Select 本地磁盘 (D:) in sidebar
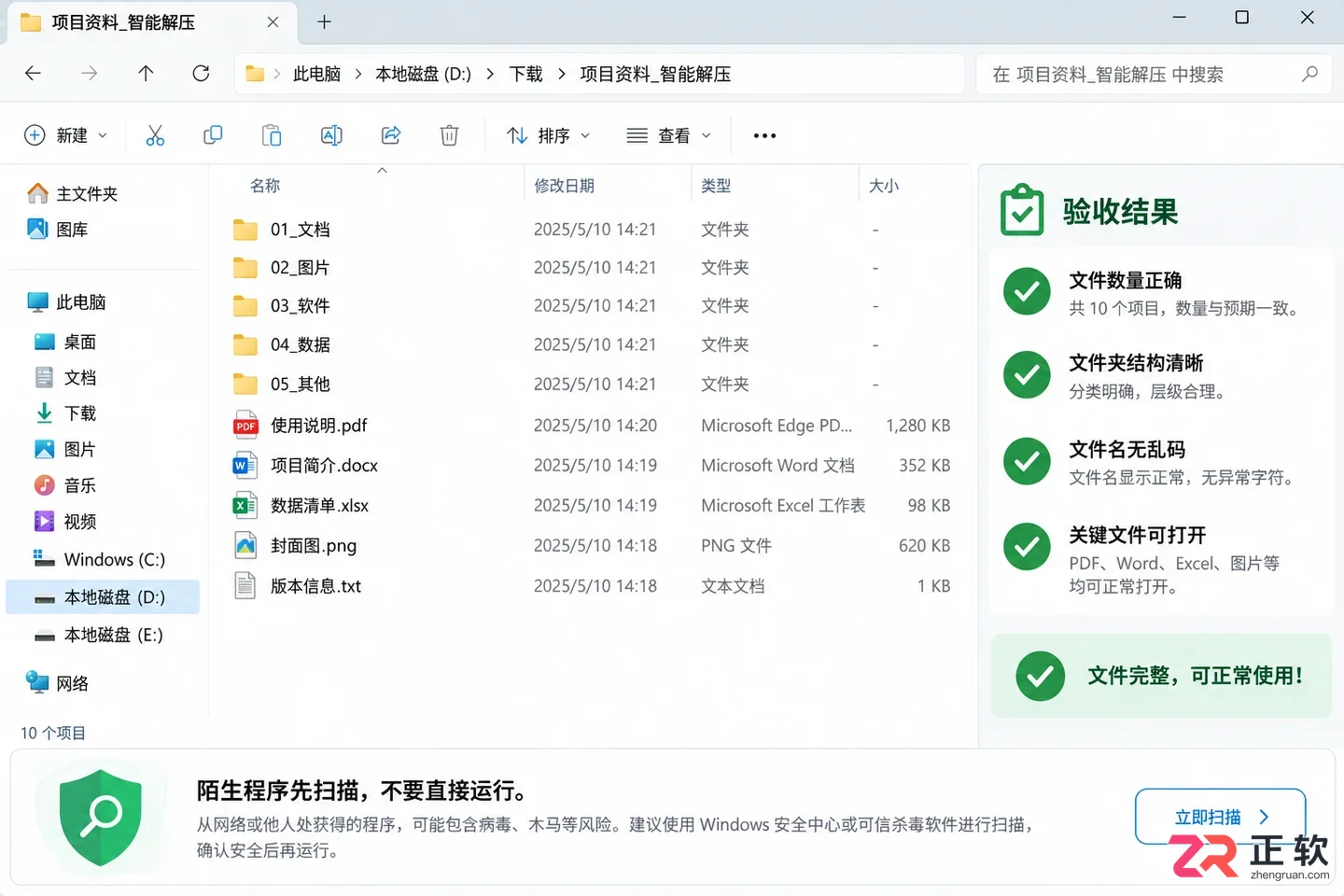The width and height of the screenshot is (1344, 896). pos(103,597)
